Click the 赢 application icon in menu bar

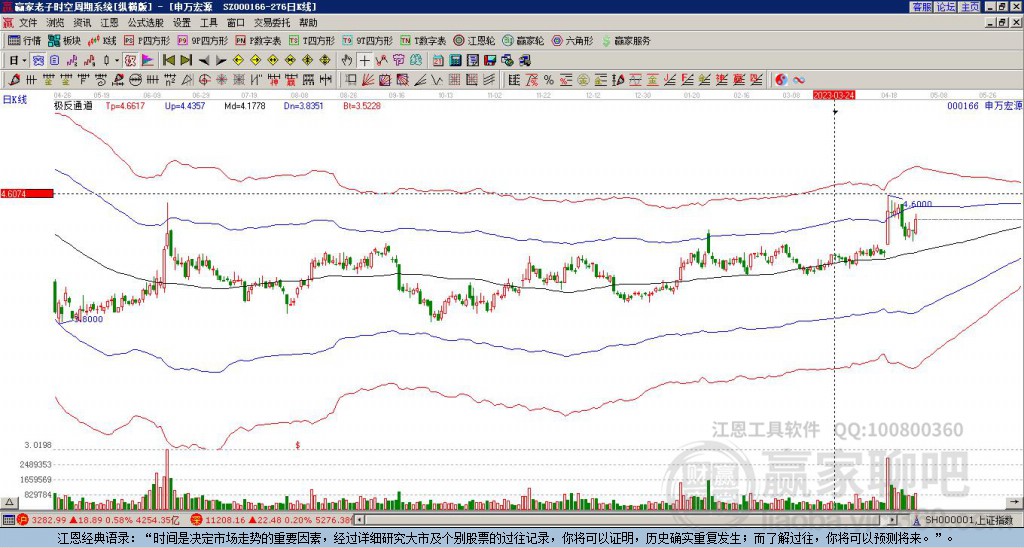(8, 23)
